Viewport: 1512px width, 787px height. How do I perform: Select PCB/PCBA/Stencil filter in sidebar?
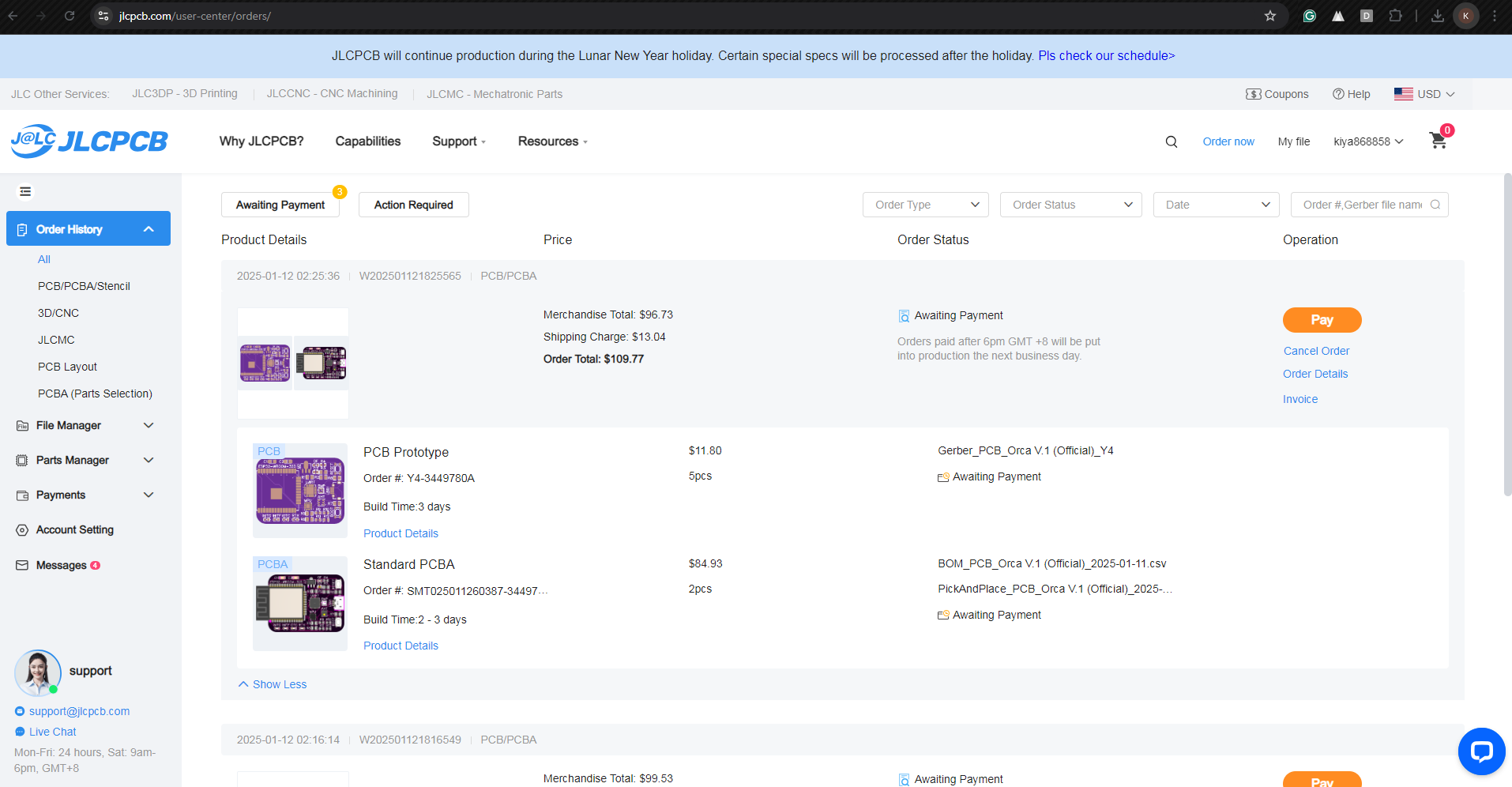tap(84, 286)
